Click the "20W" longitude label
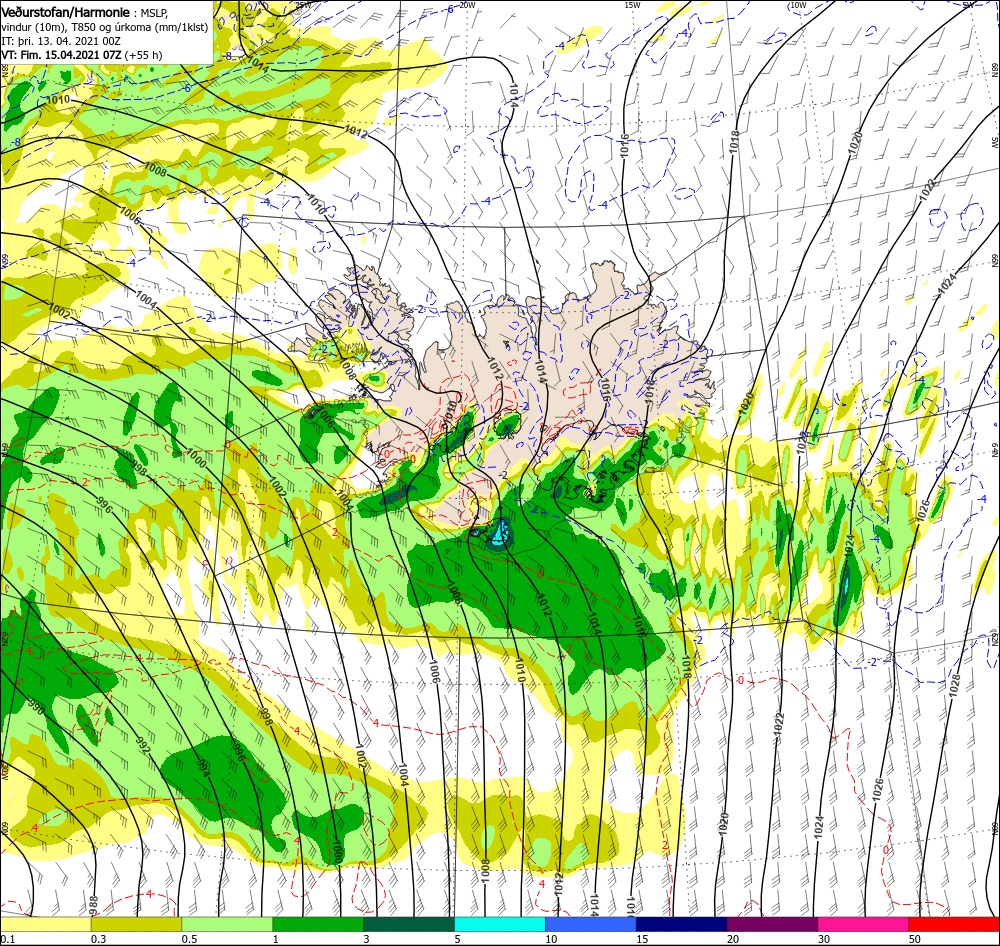This screenshot has width=1000, height=946. [467, 5]
